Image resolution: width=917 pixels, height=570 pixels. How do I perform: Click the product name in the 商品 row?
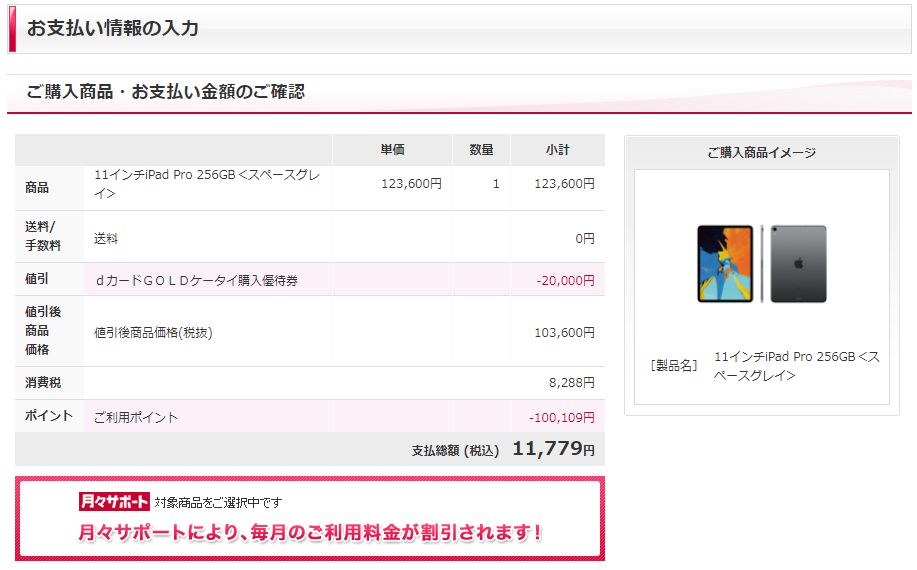tap(206, 183)
